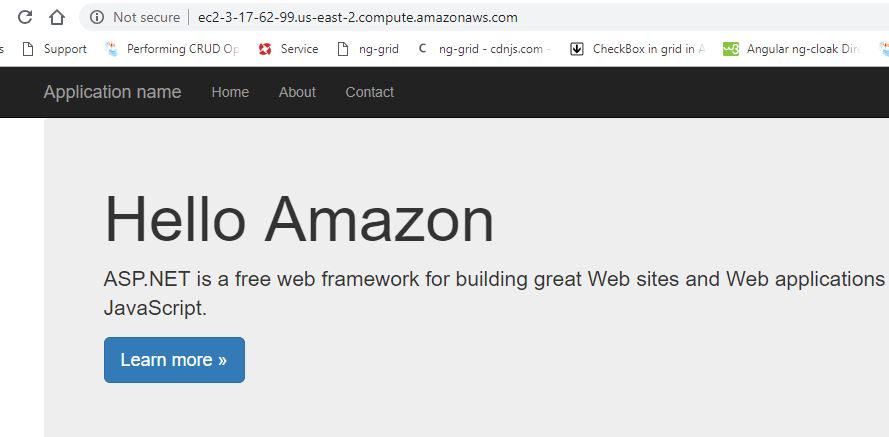The width and height of the screenshot is (889, 437).
Task: Focus the address bar URL text
Action: click(358, 18)
